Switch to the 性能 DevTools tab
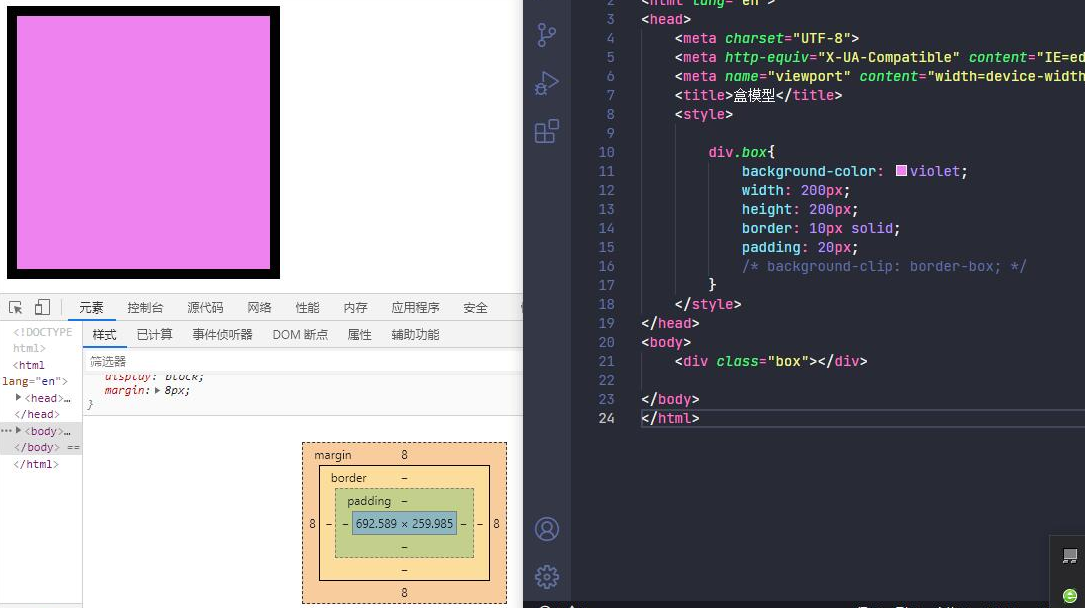The width and height of the screenshot is (1085, 608). click(x=307, y=308)
